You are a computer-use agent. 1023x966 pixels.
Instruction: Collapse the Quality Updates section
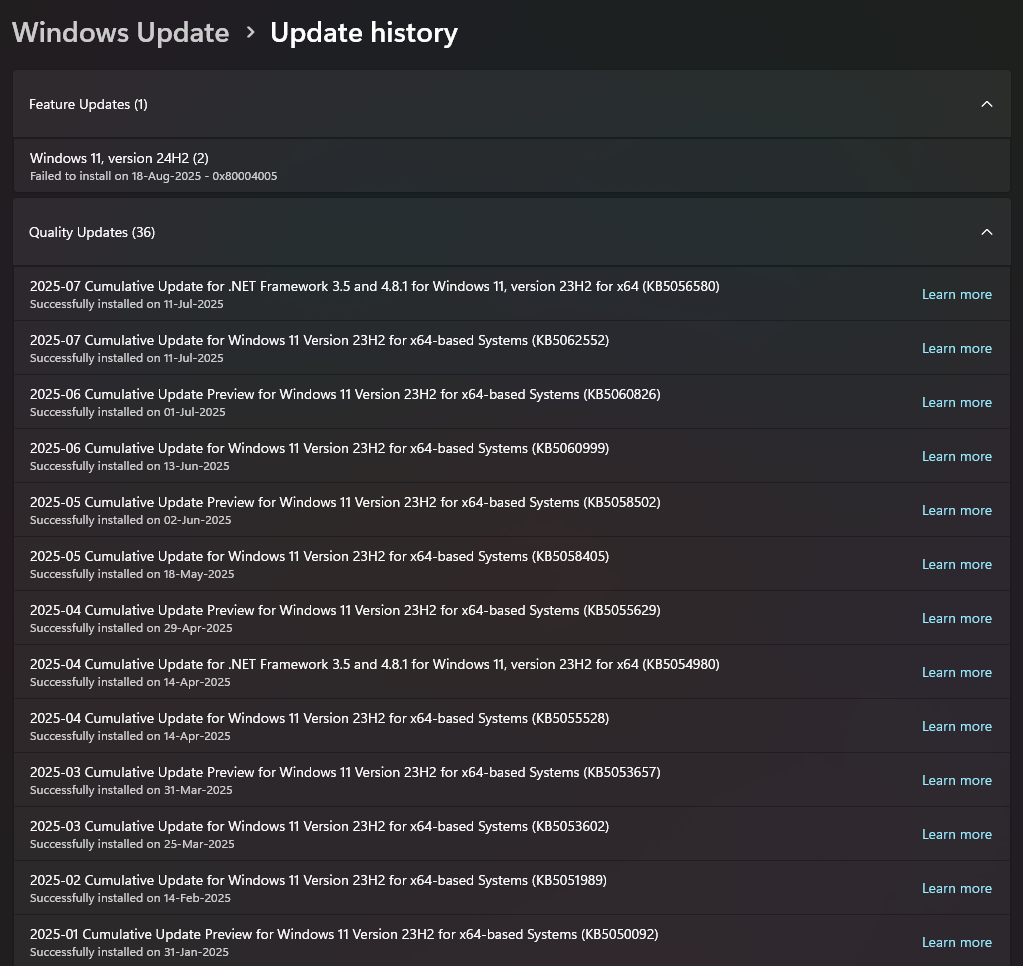[x=987, y=231]
